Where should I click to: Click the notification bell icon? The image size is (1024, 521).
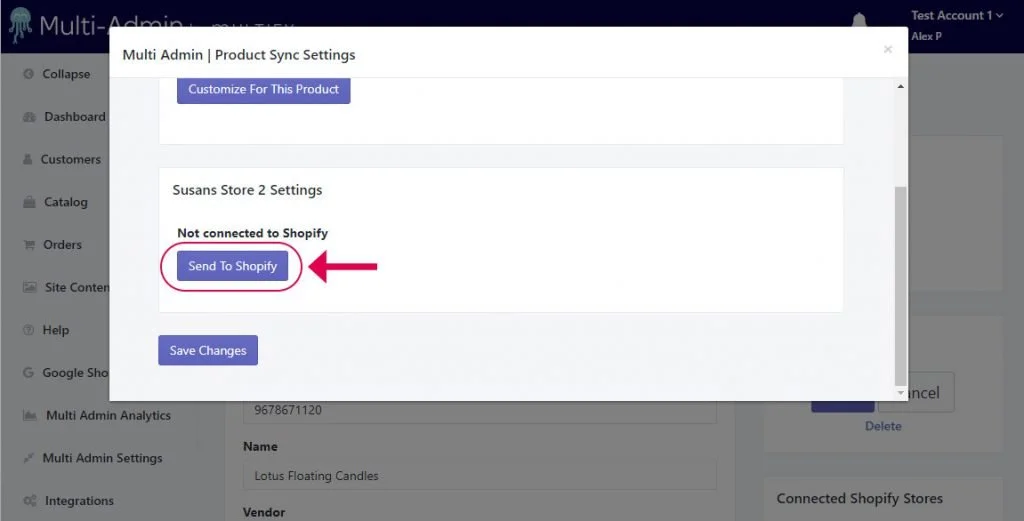(859, 20)
